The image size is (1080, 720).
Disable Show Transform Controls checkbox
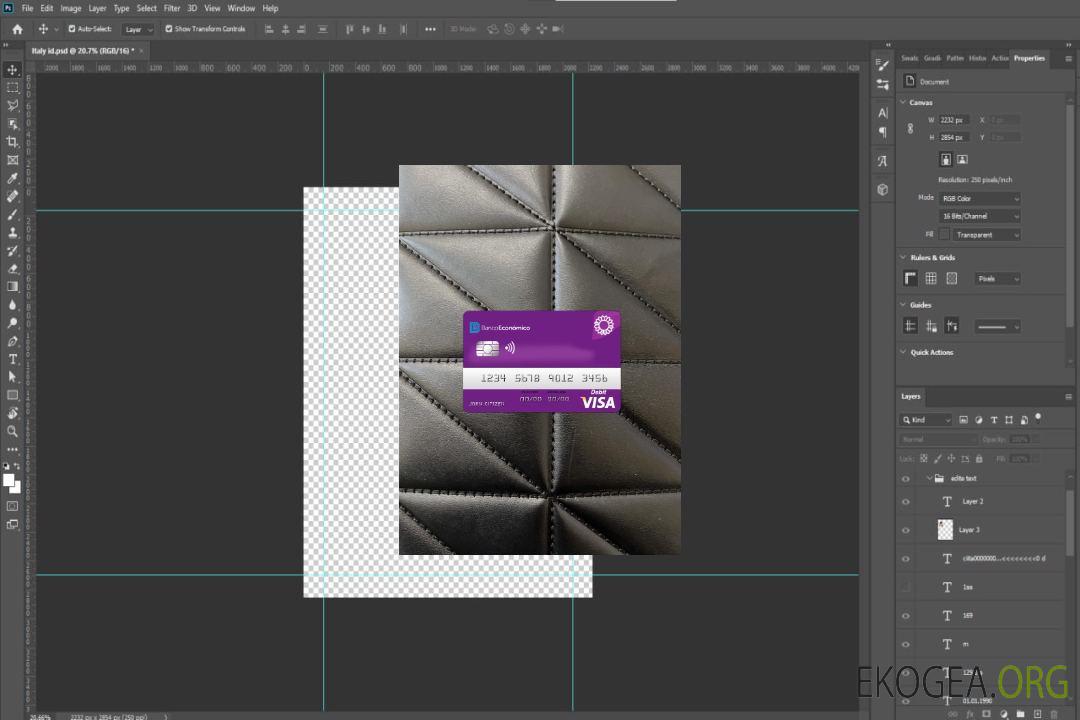[x=169, y=29]
